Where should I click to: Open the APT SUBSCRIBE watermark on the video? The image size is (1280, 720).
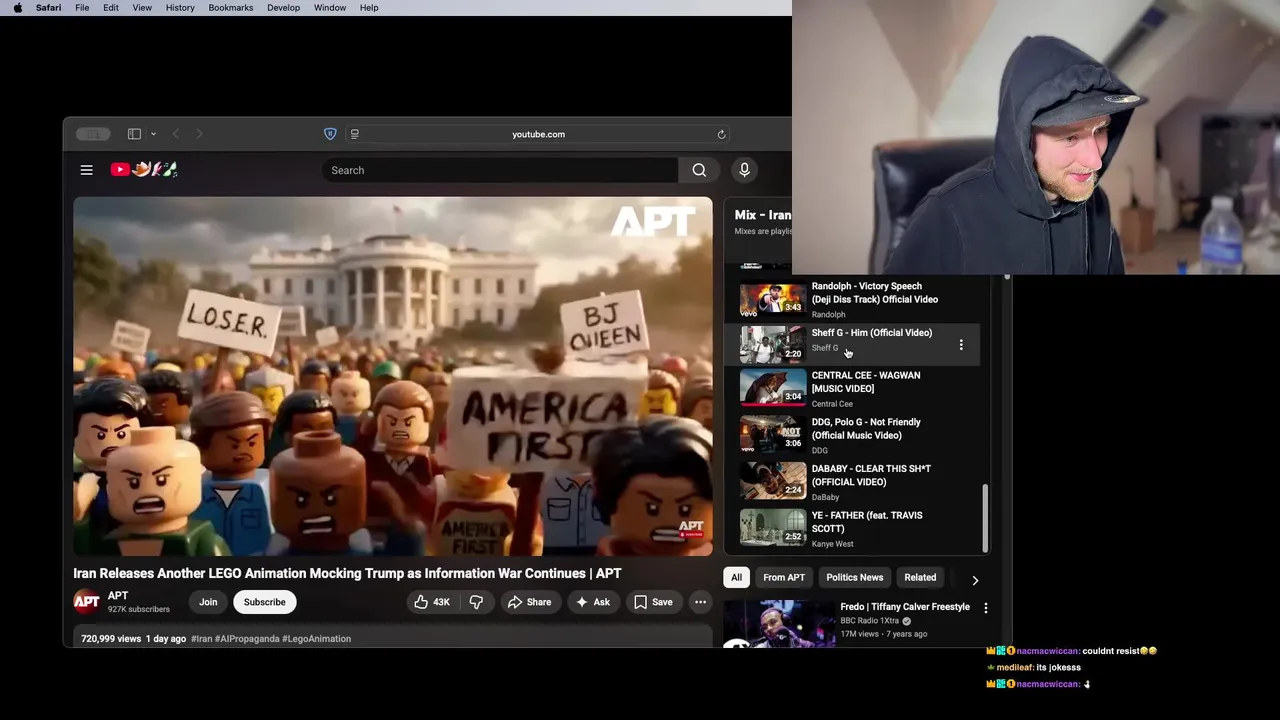coord(691,528)
